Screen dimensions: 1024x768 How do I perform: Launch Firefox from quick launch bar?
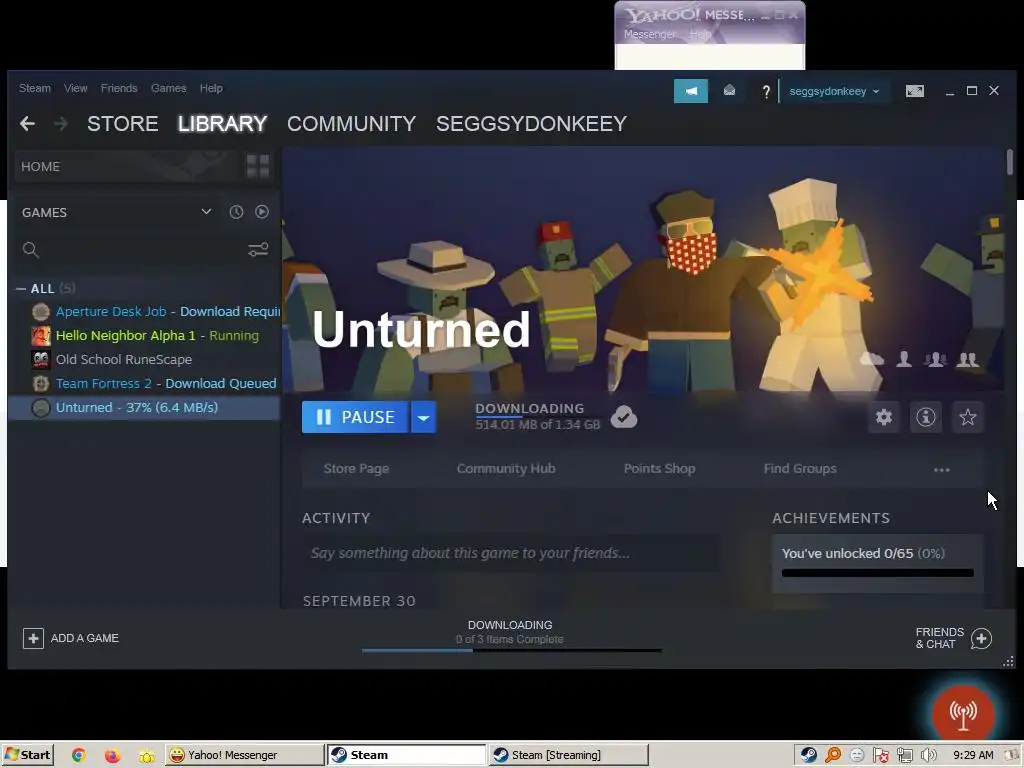click(x=112, y=755)
